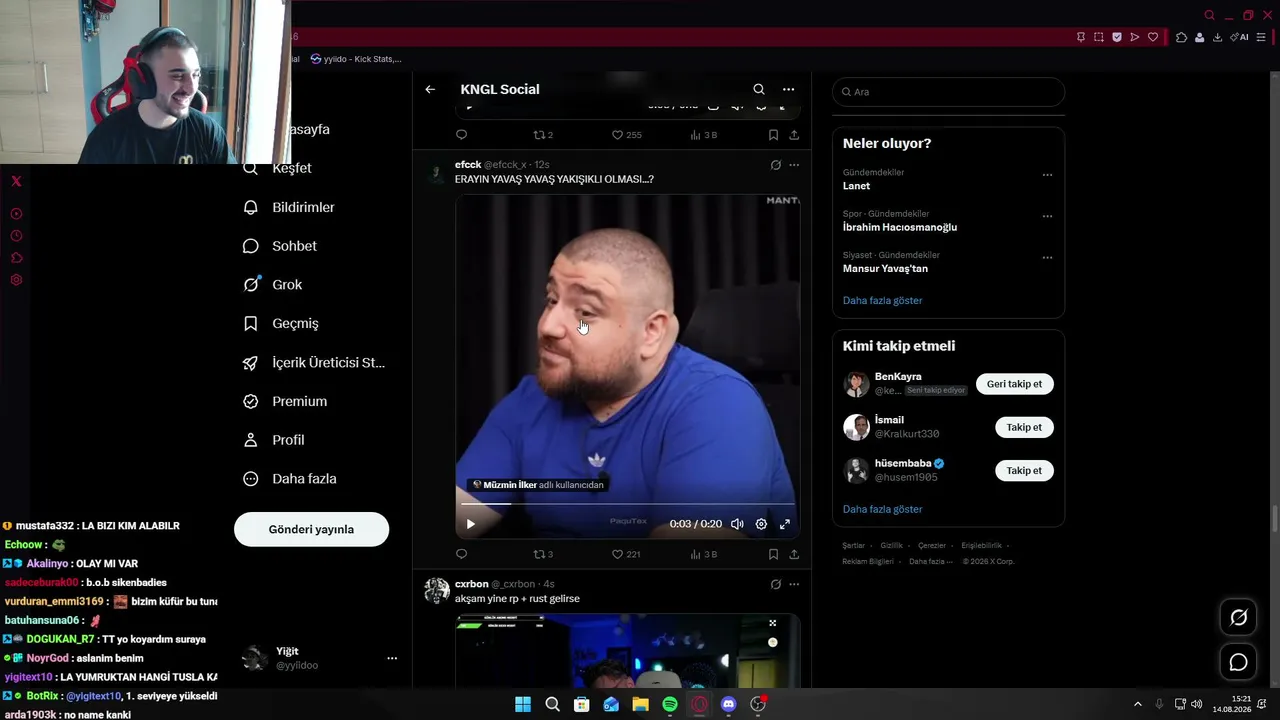
Task: Open more options on cxrbon's post
Action: point(794,584)
